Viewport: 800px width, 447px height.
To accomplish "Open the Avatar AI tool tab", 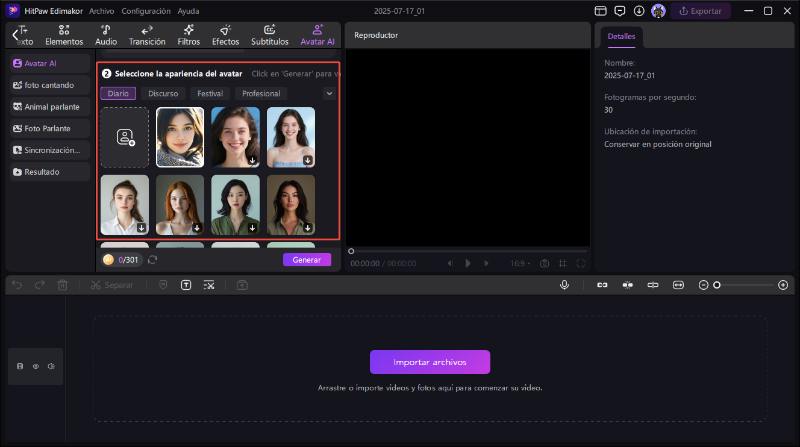I will coord(317,35).
